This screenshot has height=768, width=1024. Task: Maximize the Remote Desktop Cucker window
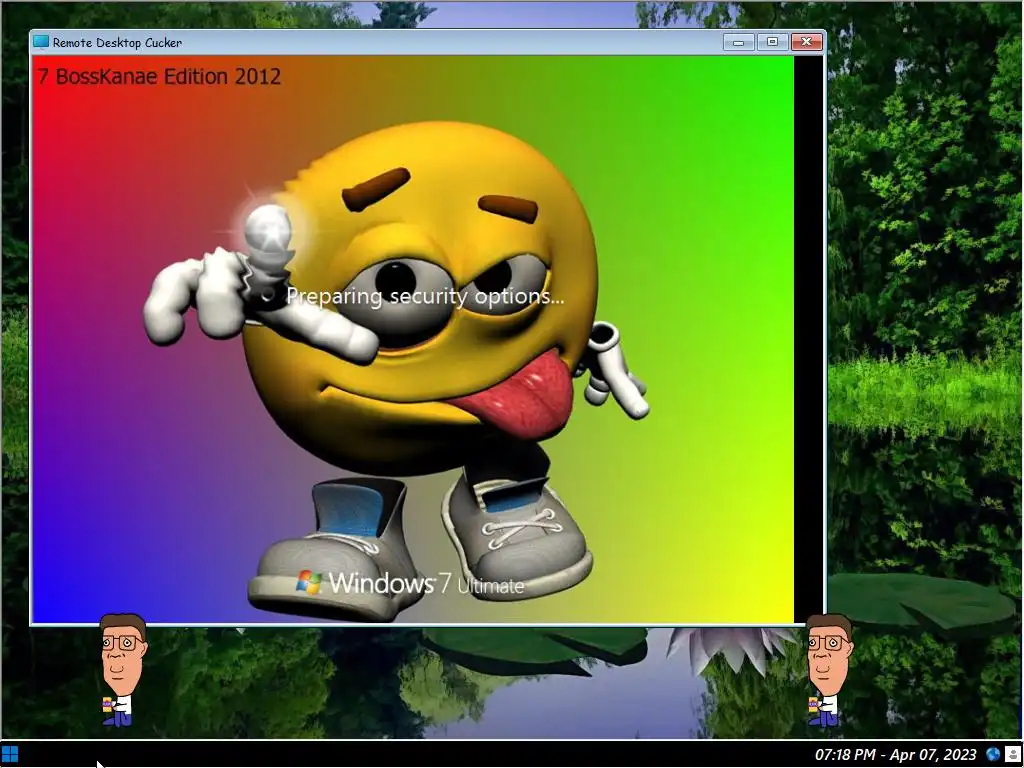pos(773,42)
